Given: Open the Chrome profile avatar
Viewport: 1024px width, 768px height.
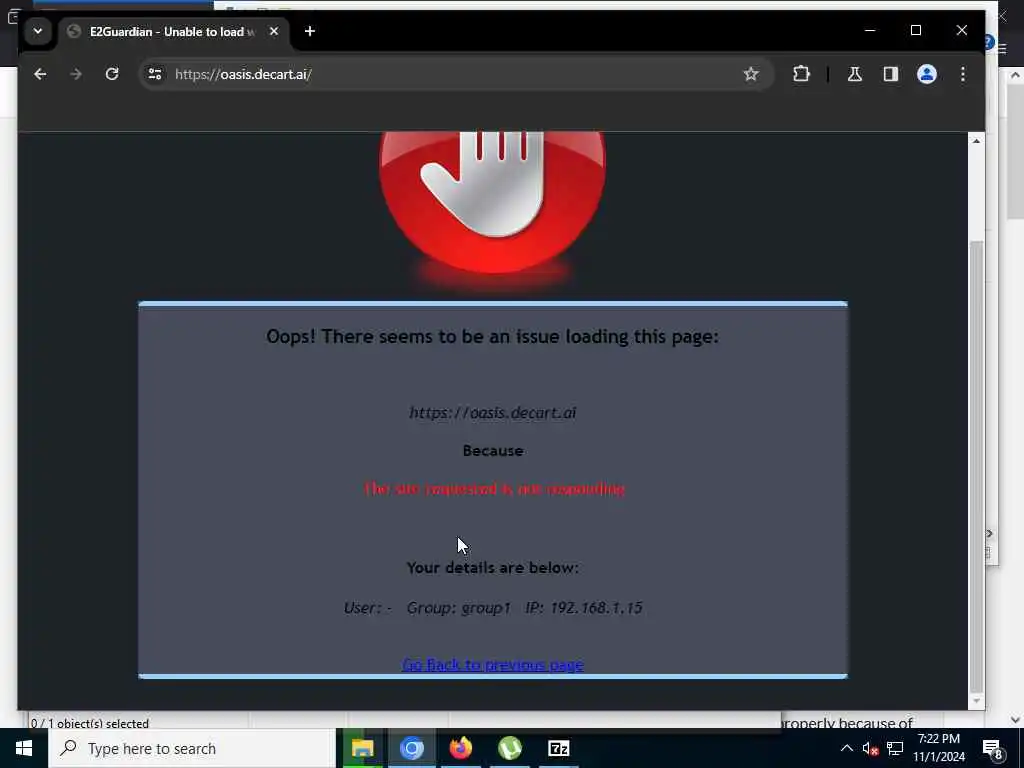Looking at the screenshot, I should pos(927,74).
